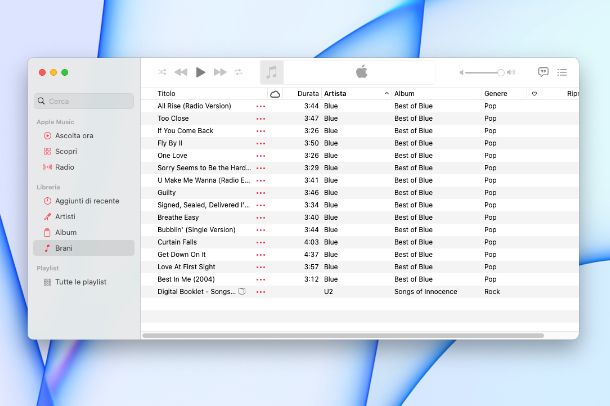Open more options for All Rise
The width and height of the screenshot is (610, 406).
point(261,106)
